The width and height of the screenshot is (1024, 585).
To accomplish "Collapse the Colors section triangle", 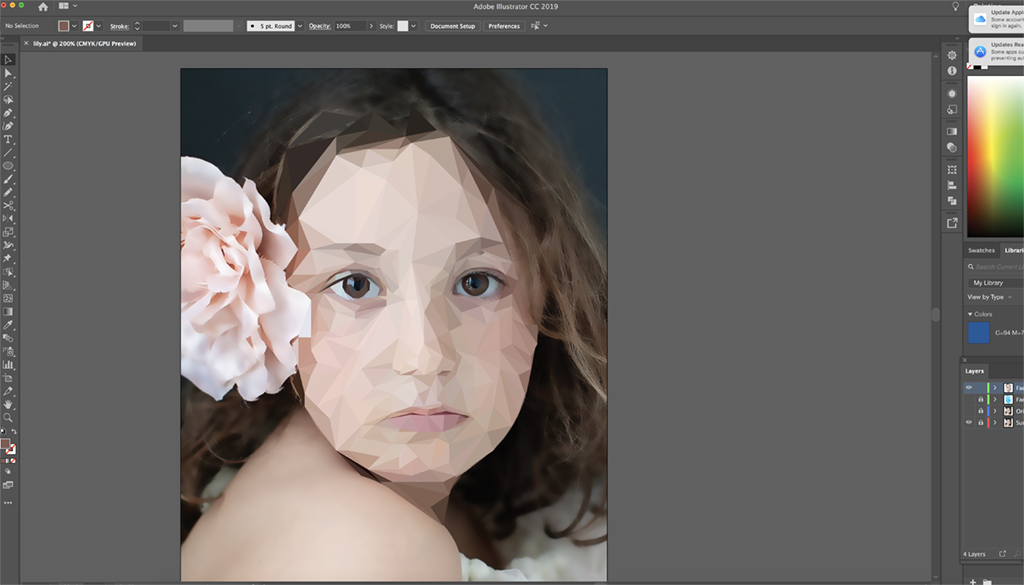I will click(x=970, y=314).
